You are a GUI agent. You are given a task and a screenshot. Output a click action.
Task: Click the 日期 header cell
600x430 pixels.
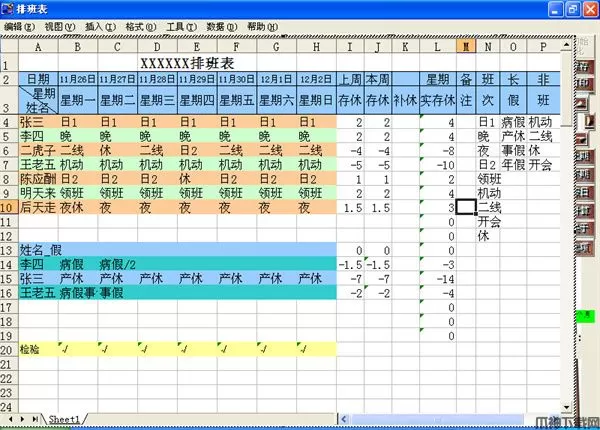[38, 79]
